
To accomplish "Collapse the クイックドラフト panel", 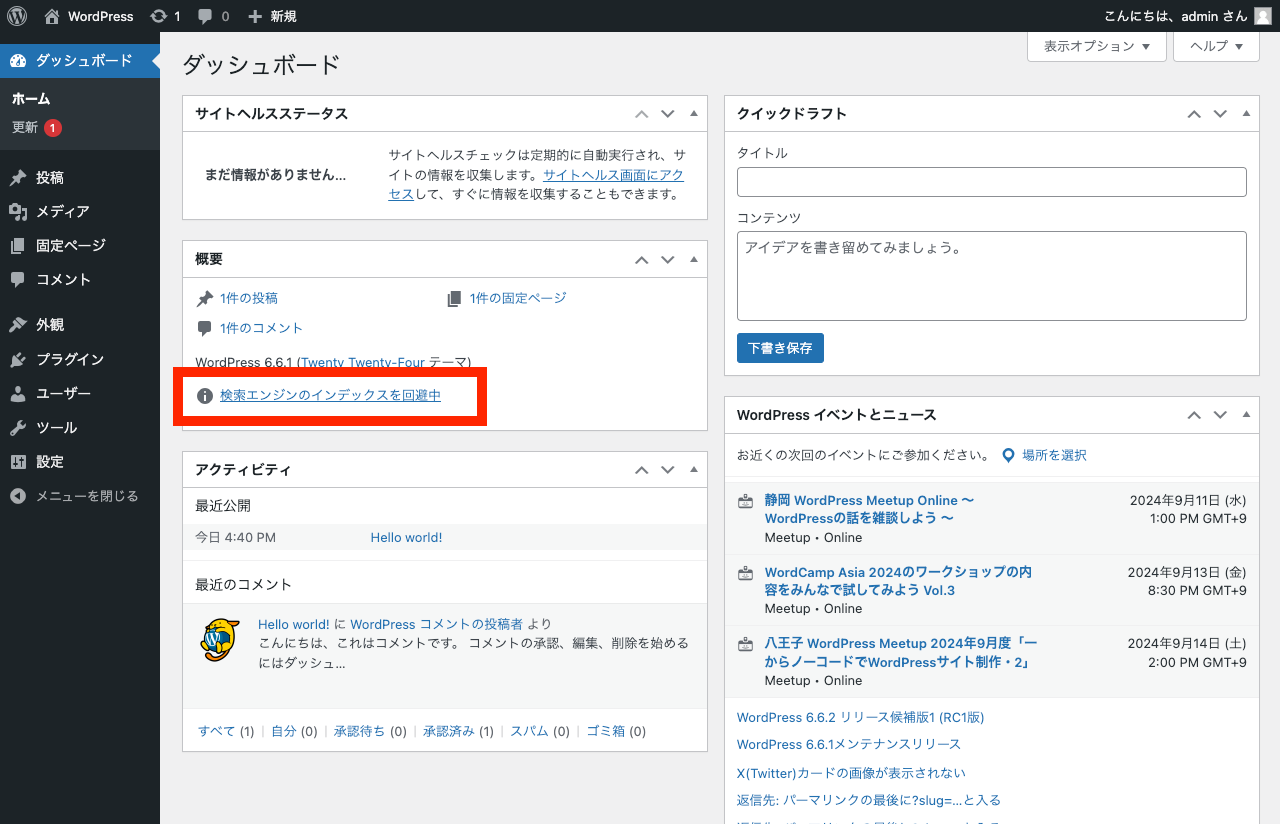I will (1246, 114).
